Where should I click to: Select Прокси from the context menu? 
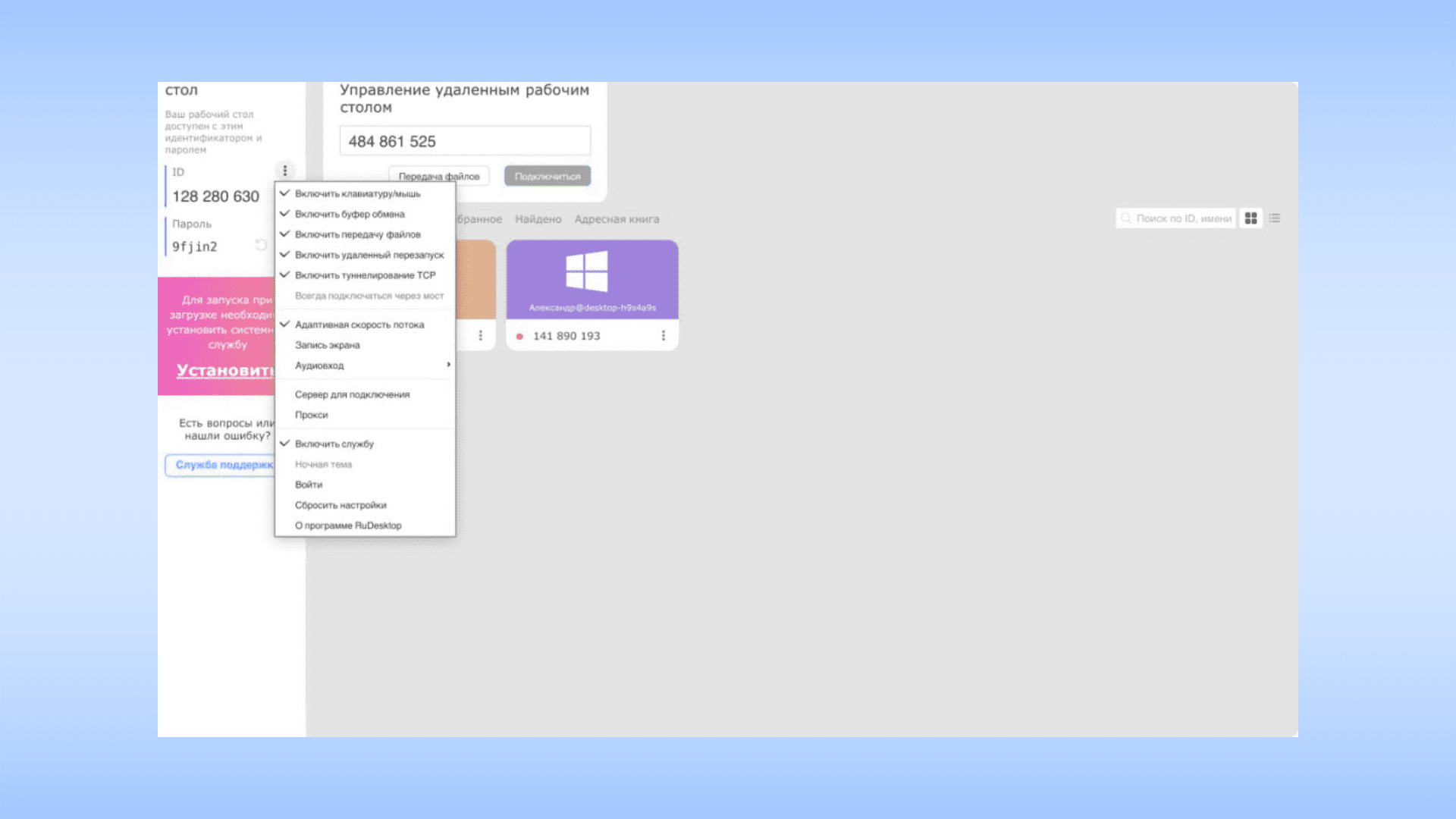tap(312, 415)
